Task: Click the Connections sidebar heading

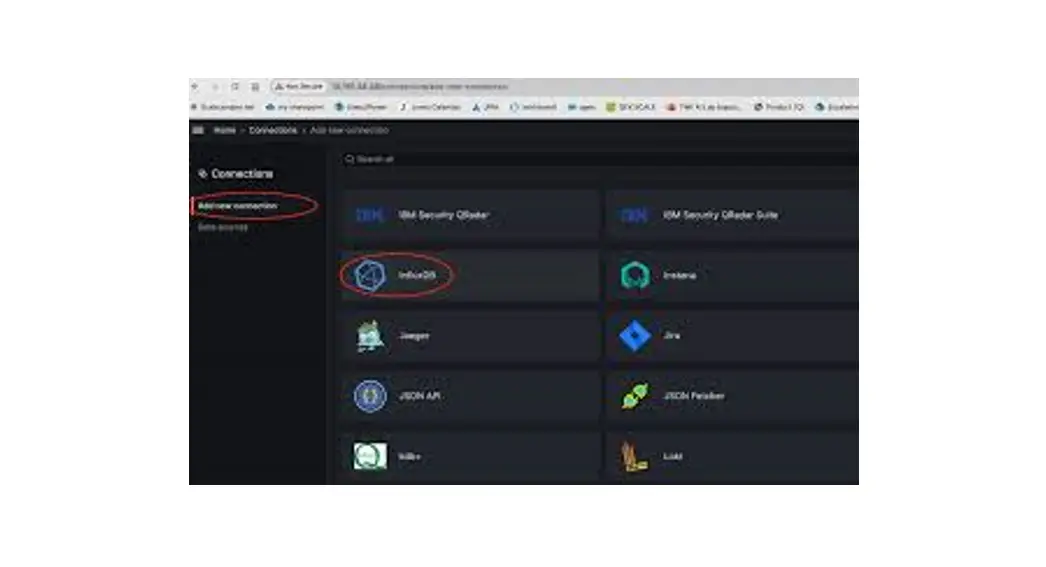Action: [x=242, y=173]
